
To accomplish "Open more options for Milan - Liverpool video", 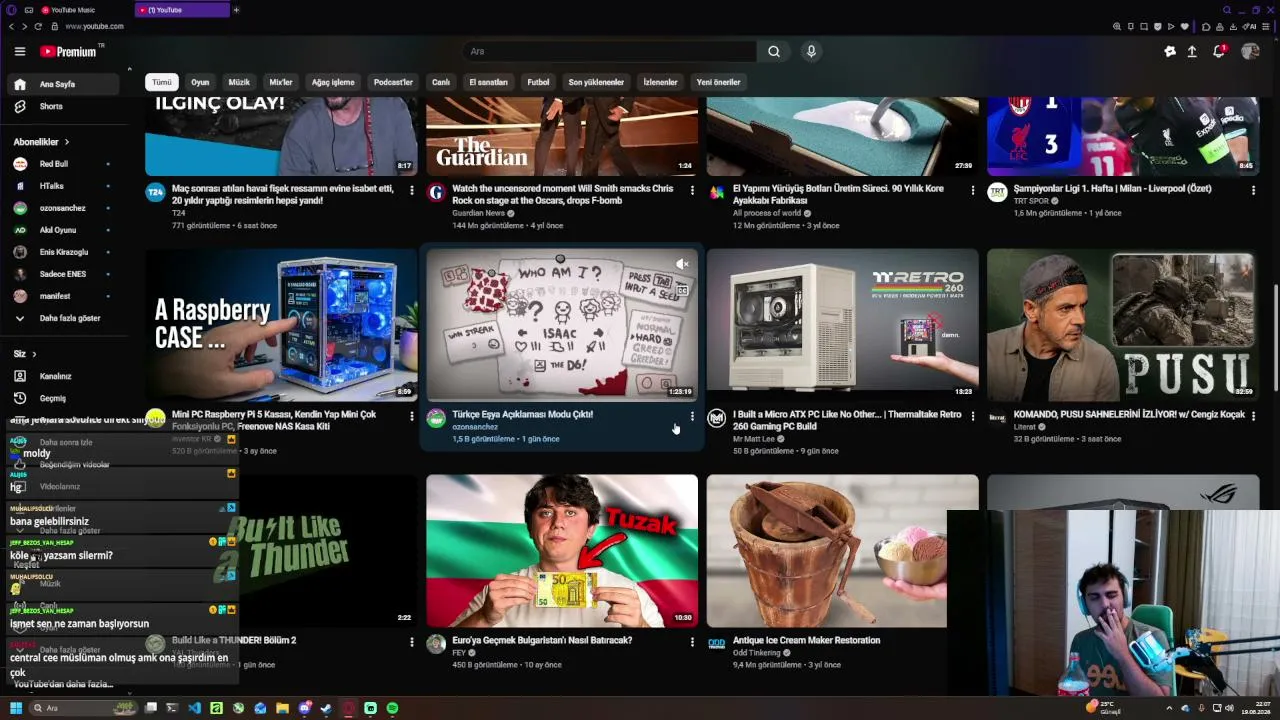I will click(1253, 190).
